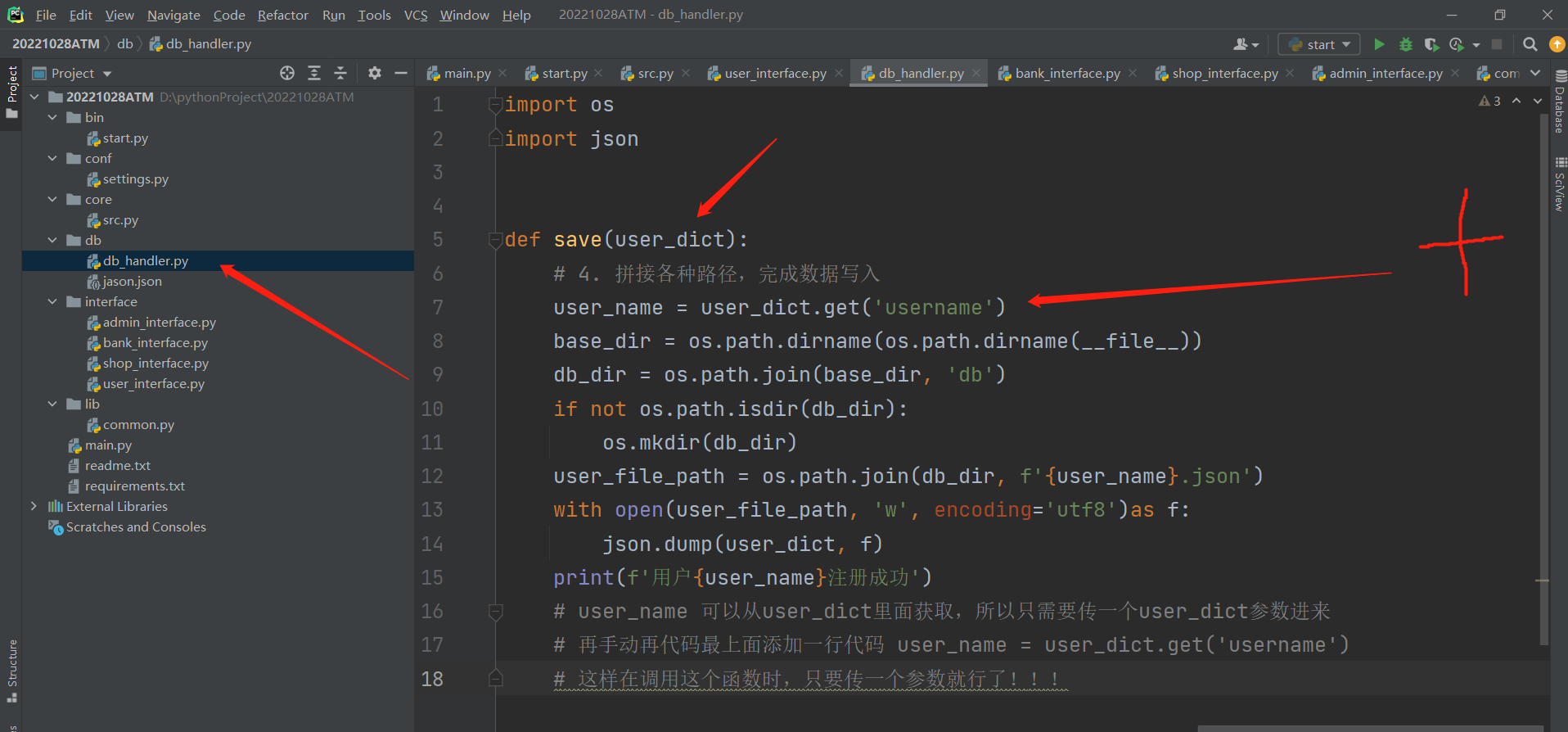Screen dimensions: 1568x732
Task: Run the start configuration with green play button
Action: (x=1379, y=44)
